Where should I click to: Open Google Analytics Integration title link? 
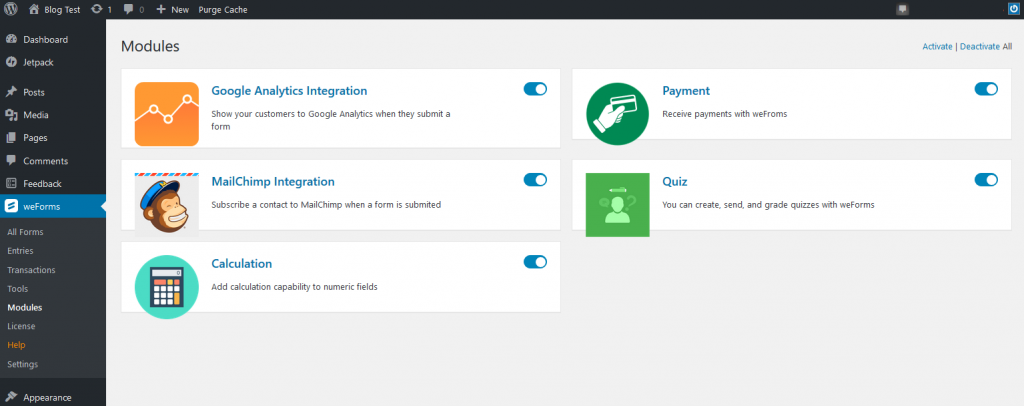[x=289, y=91]
